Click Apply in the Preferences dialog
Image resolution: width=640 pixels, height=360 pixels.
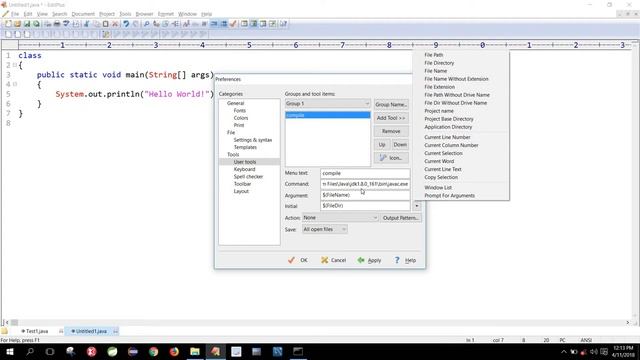pos(369,260)
